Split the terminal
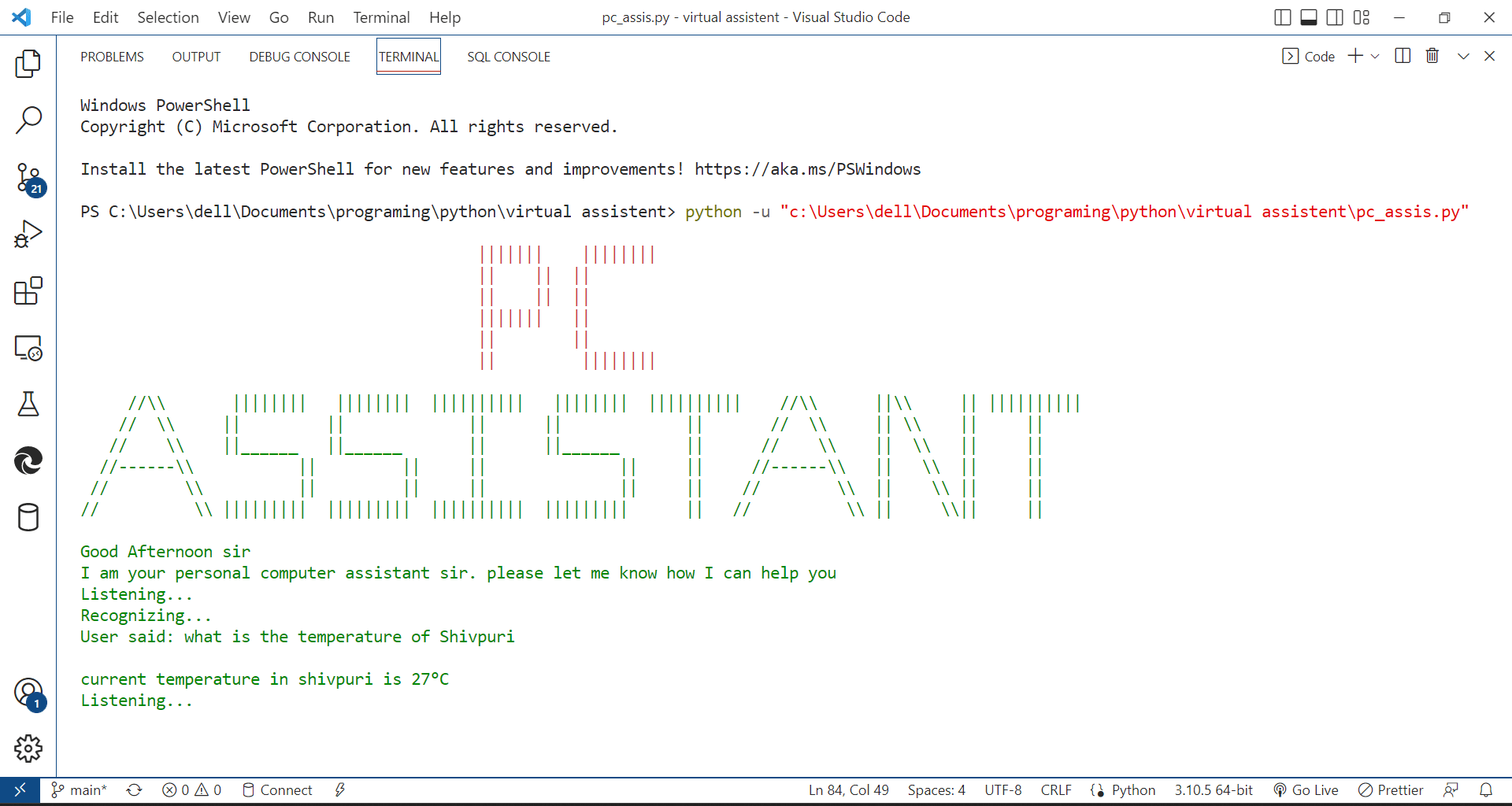Image resolution: width=1512 pixels, height=806 pixels. pos(1403,56)
